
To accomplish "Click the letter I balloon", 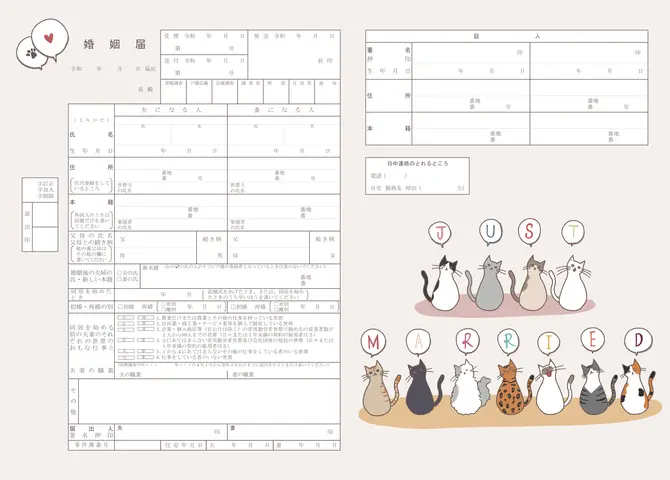I will pos(547,342).
